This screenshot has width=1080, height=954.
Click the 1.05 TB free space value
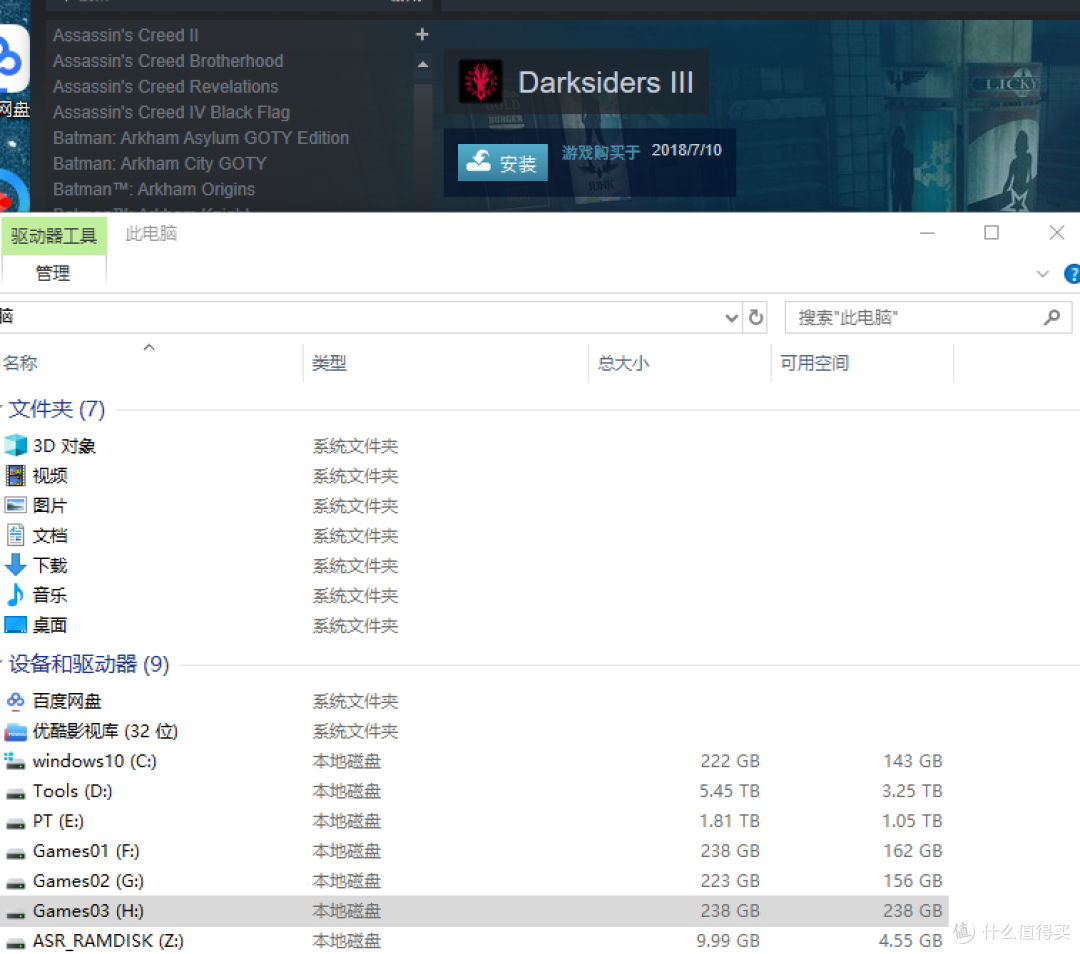click(x=912, y=820)
